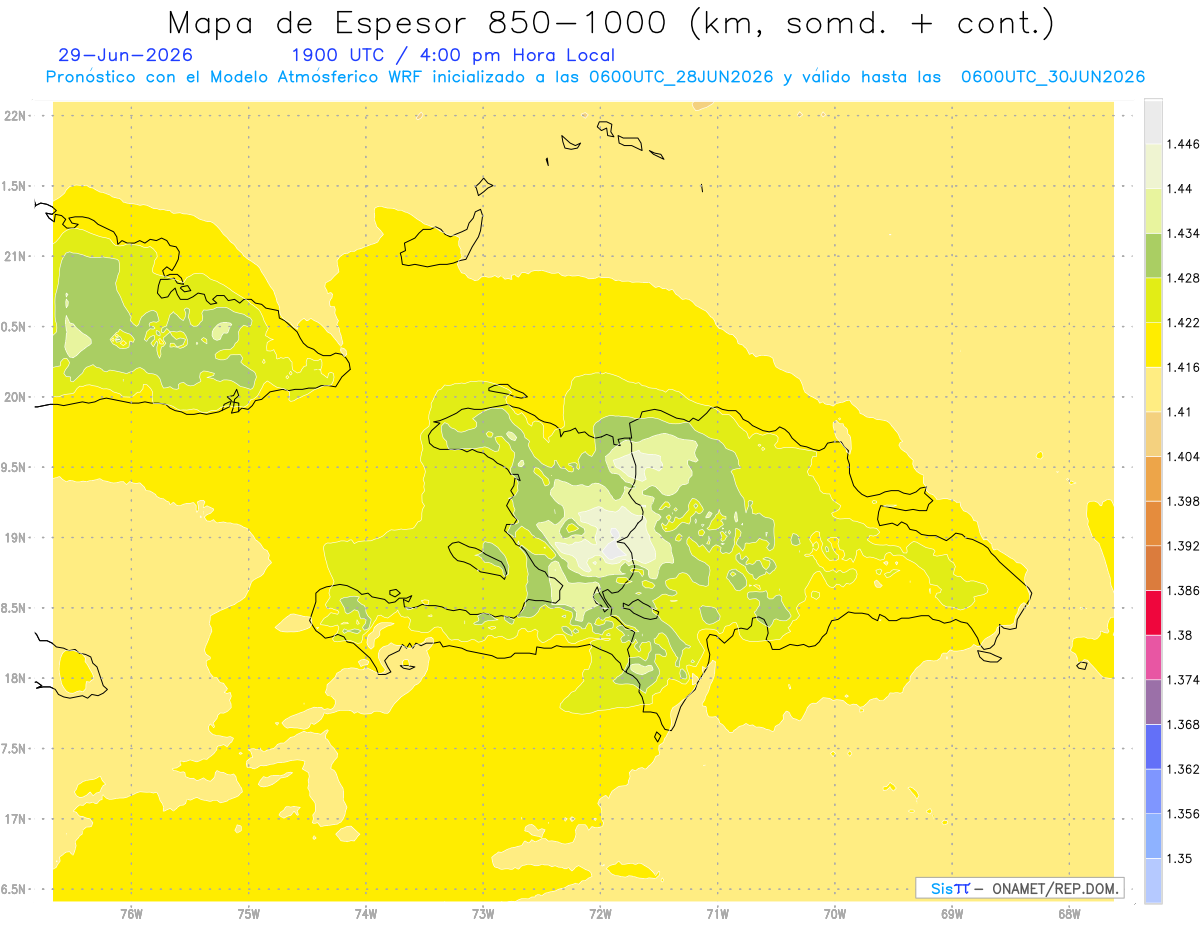Click the legend value "1.404"
This screenshot has width=1200, height=927.
point(1182,456)
